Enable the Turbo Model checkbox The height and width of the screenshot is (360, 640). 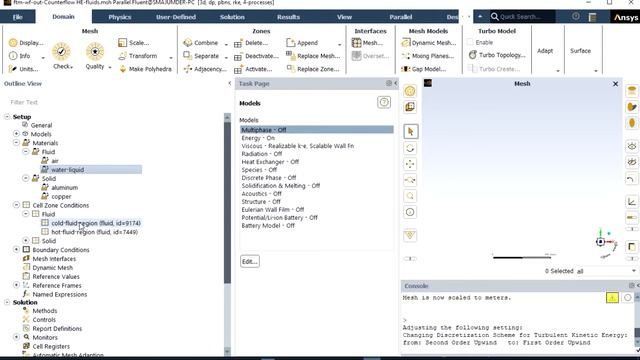click(x=470, y=42)
